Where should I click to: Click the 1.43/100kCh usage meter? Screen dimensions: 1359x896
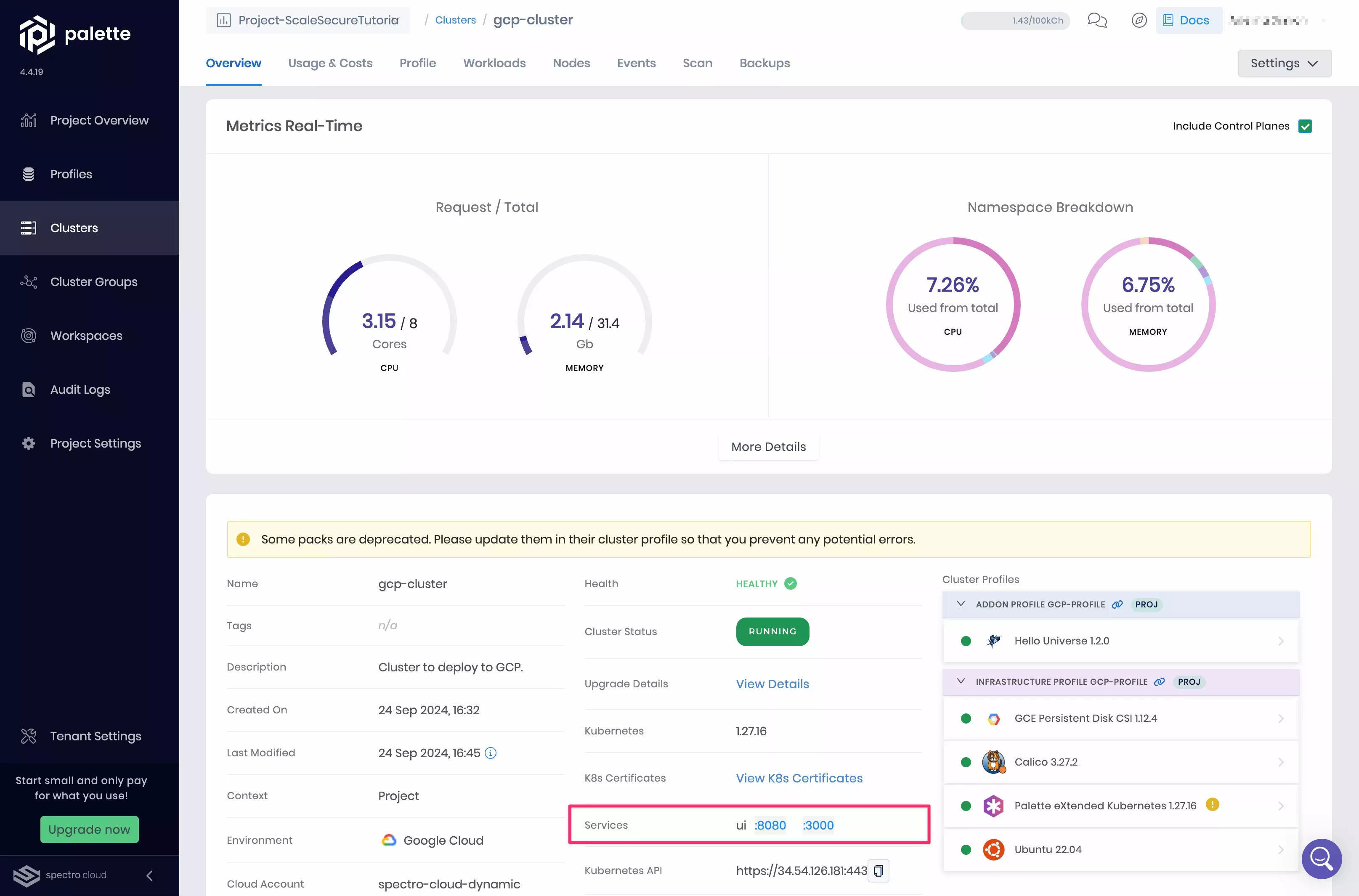[x=1014, y=20]
